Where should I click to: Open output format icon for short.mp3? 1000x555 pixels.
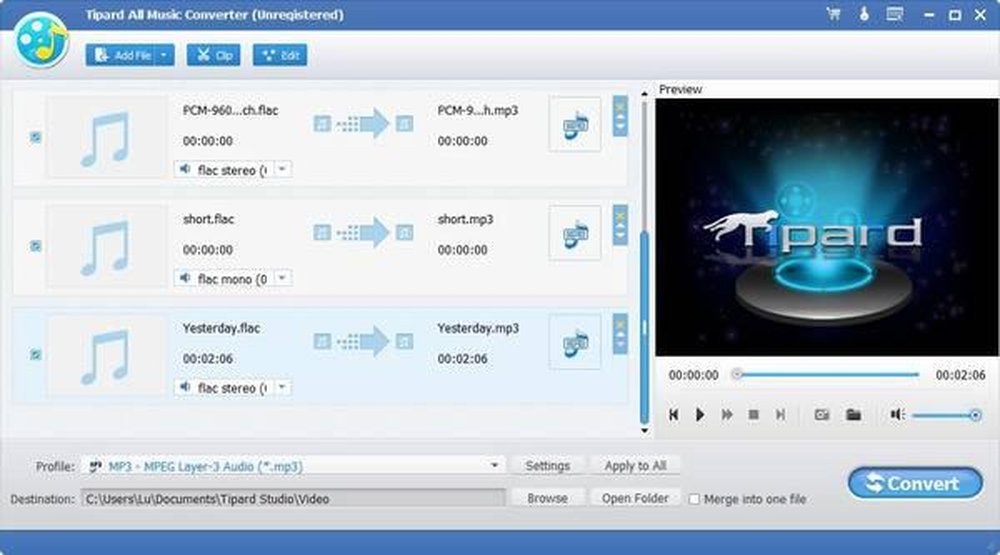575,233
